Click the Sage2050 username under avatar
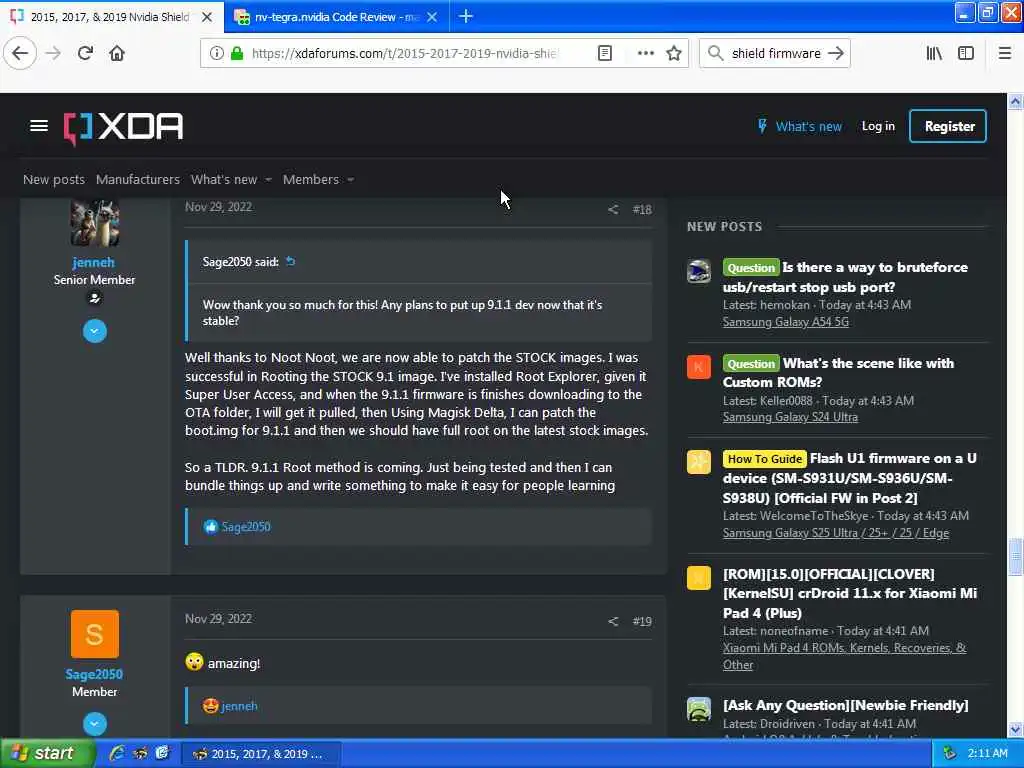The height and width of the screenshot is (768, 1024). pyautogui.click(x=94, y=675)
